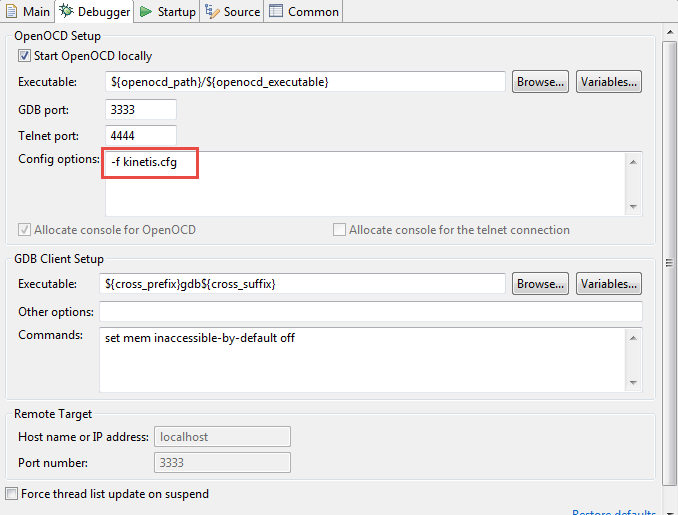Image resolution: width=678 pixels, height=515 pixels.
Task: Click the Debugger tab bug icon
Action: coord(67,12)
